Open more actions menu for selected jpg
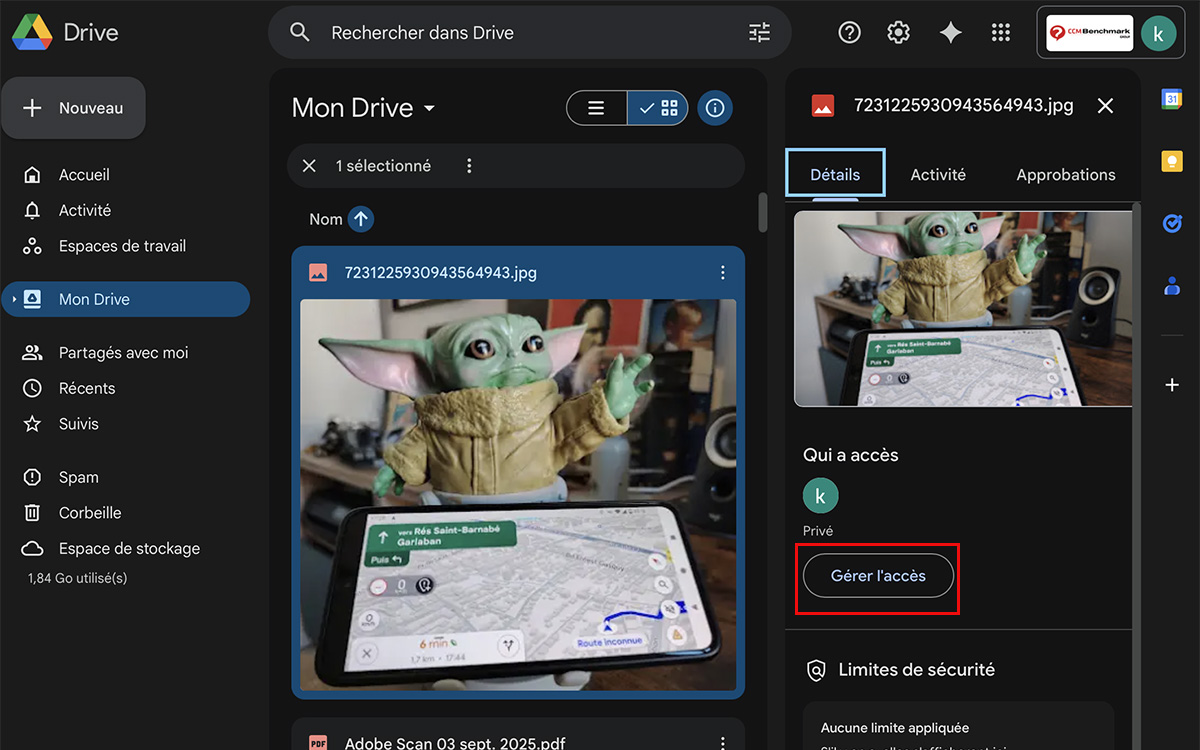 (723, 273)
